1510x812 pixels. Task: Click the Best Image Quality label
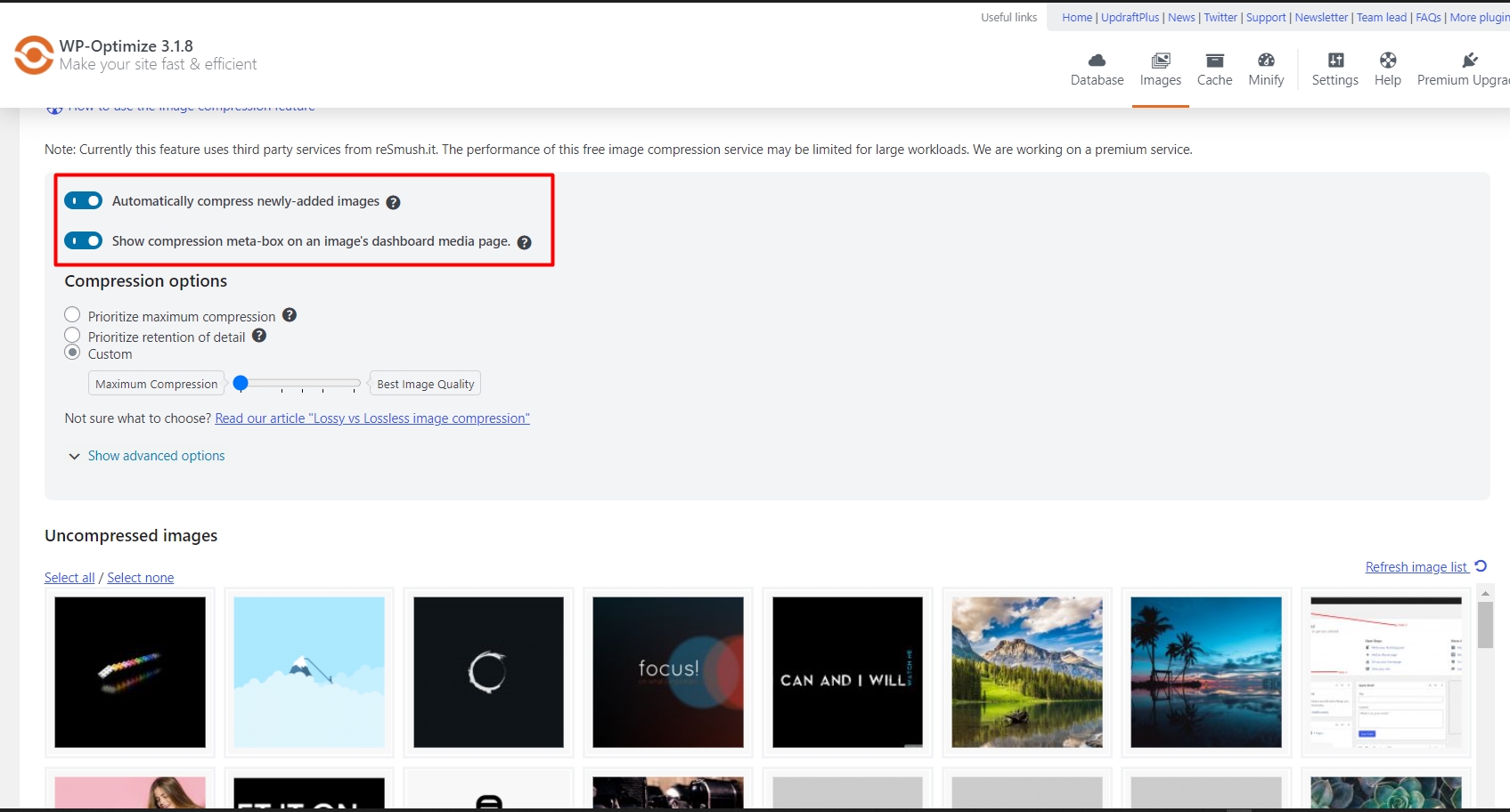pyautogui.click(x=425, y=384)
